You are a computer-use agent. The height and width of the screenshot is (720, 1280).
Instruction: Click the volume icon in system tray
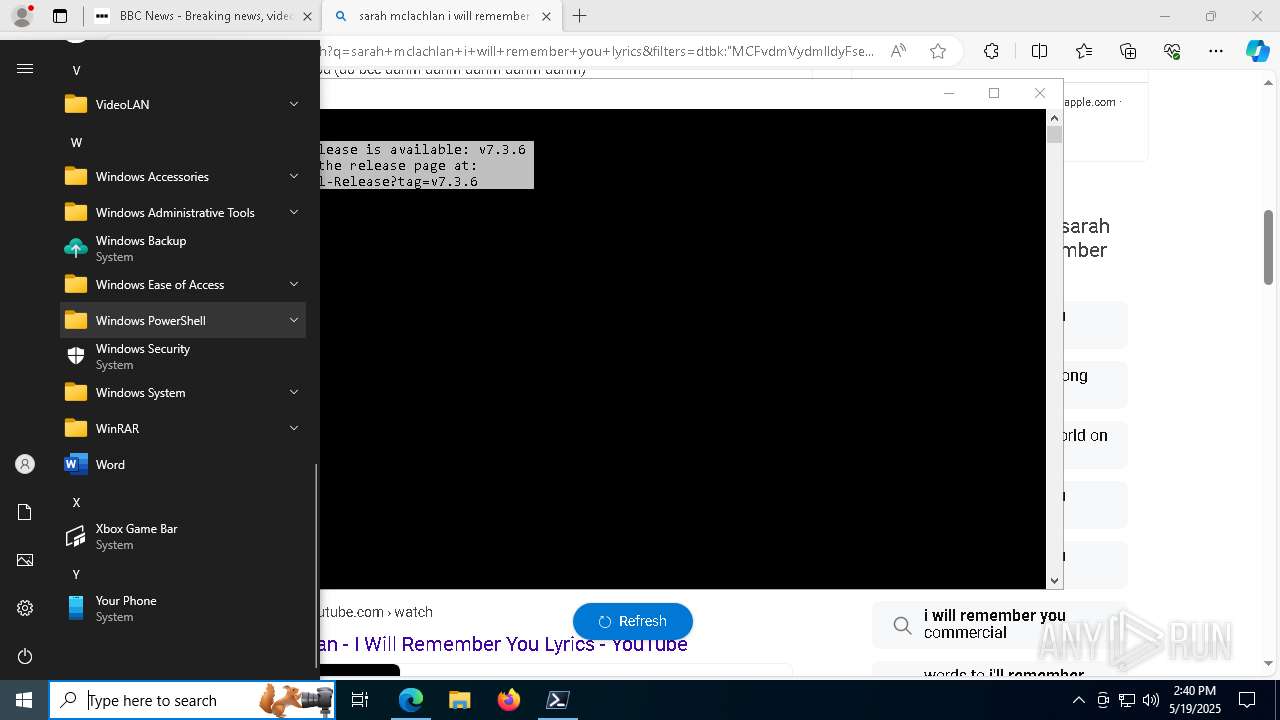click(1151, 700)
